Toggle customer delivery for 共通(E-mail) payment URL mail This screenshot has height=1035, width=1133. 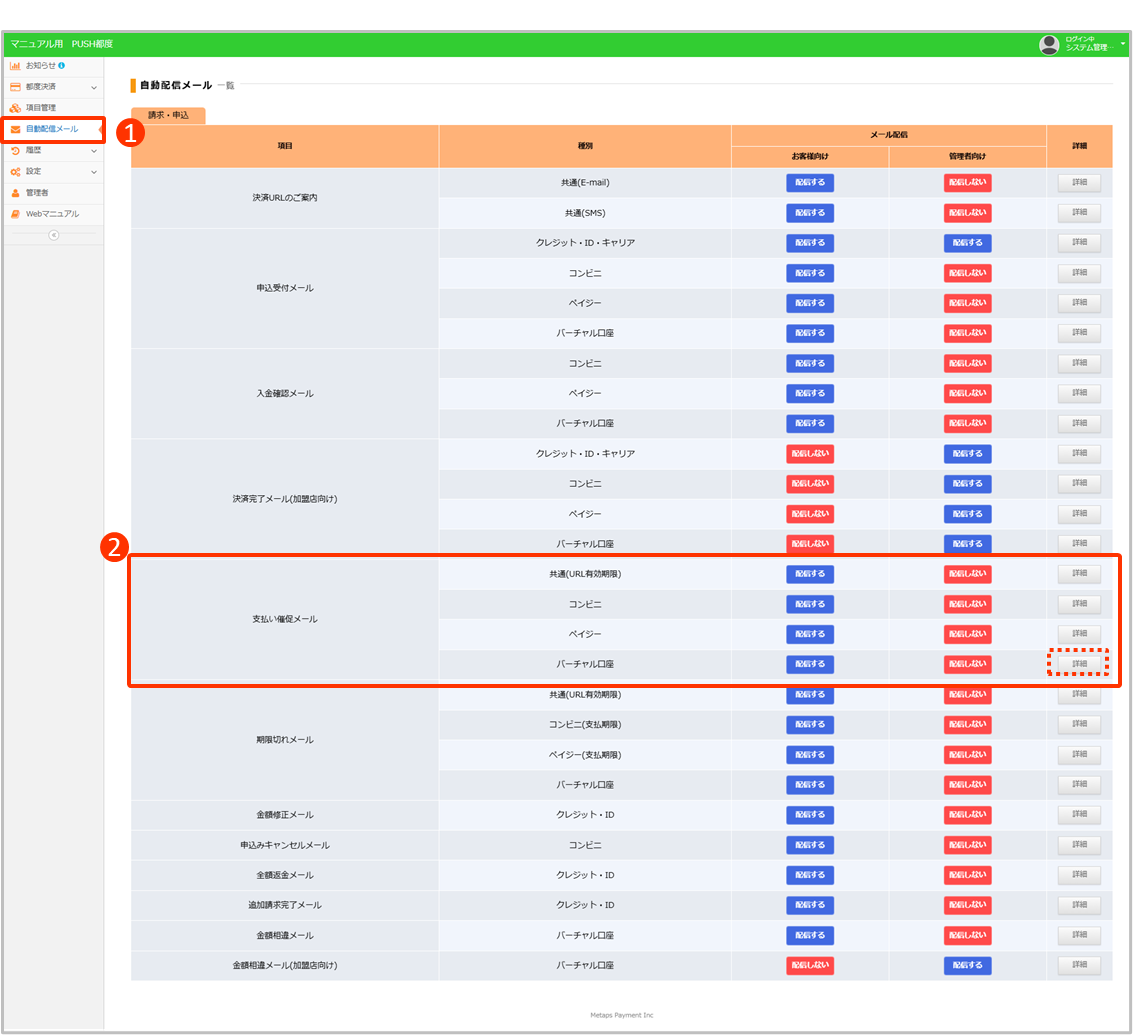(810, 183)
